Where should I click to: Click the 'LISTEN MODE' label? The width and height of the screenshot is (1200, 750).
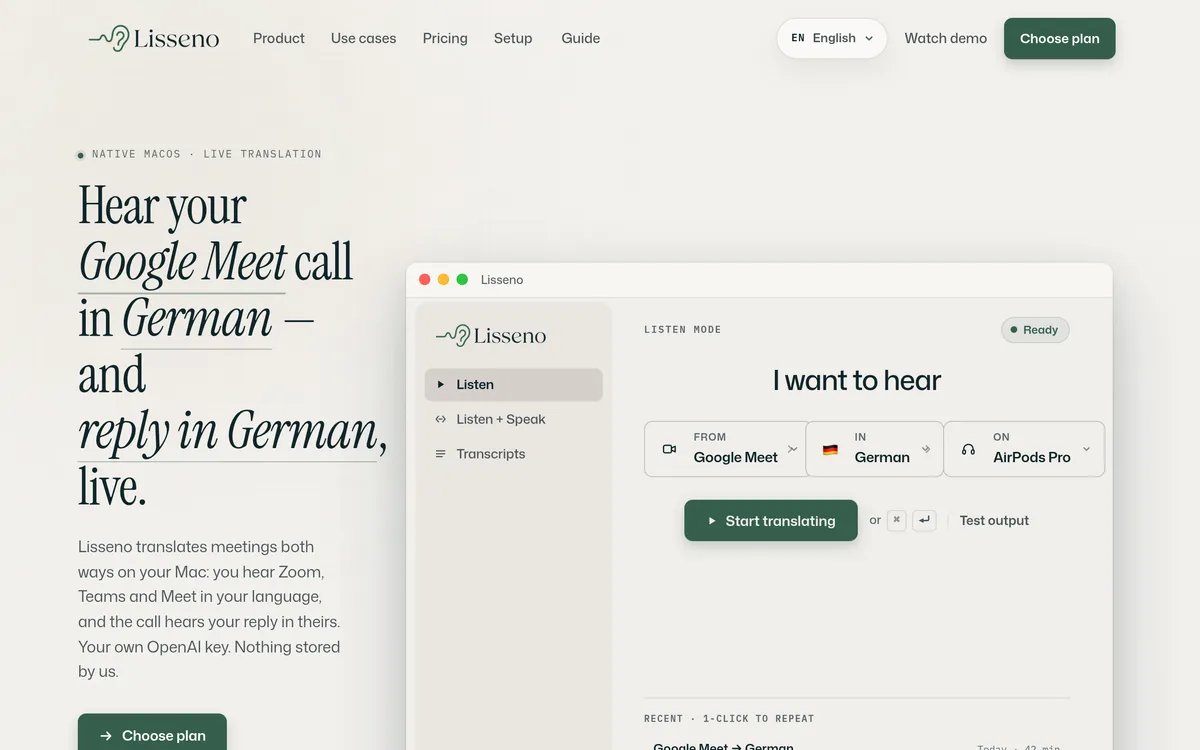pos(683,330)
